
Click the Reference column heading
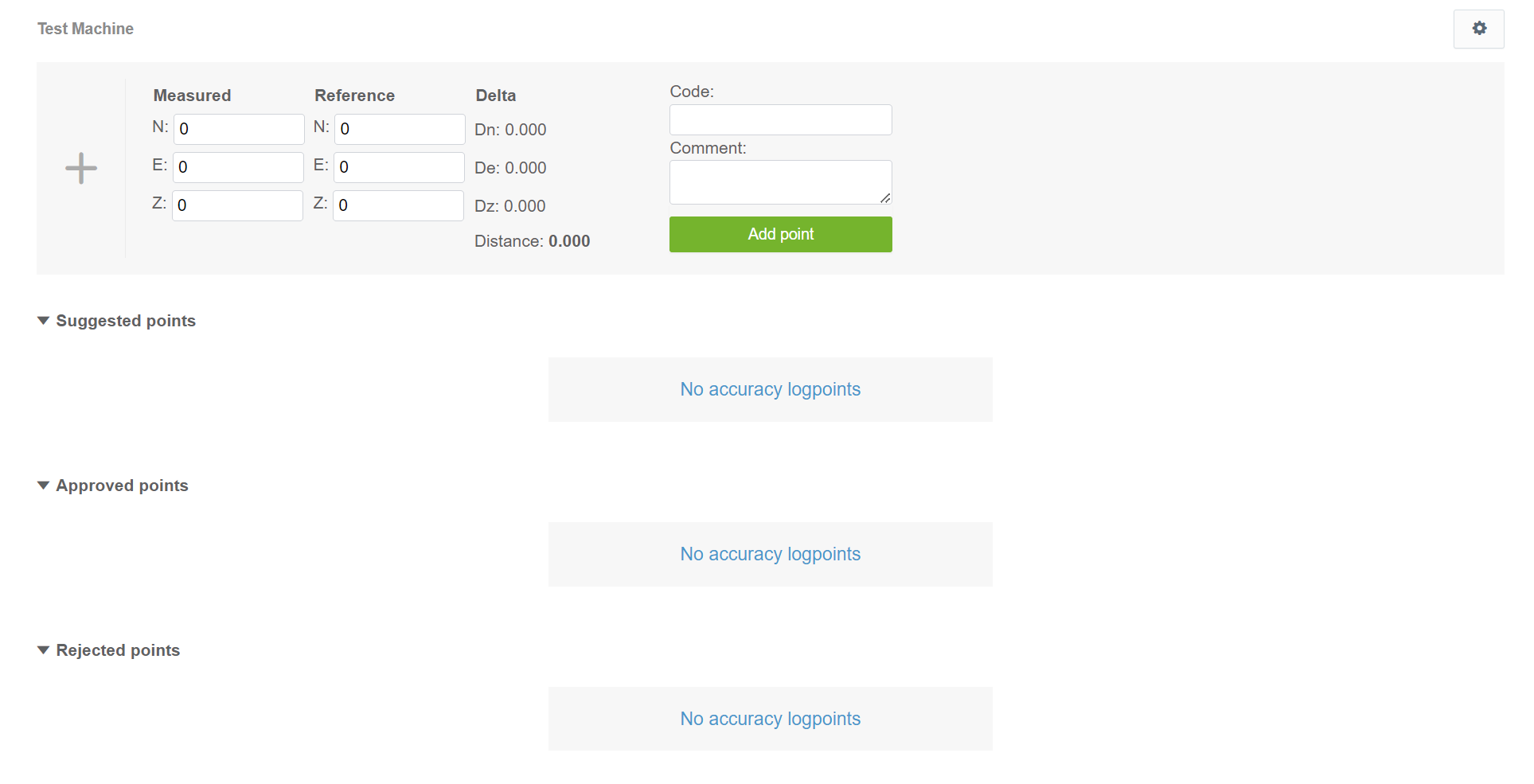tap(354, 96)
